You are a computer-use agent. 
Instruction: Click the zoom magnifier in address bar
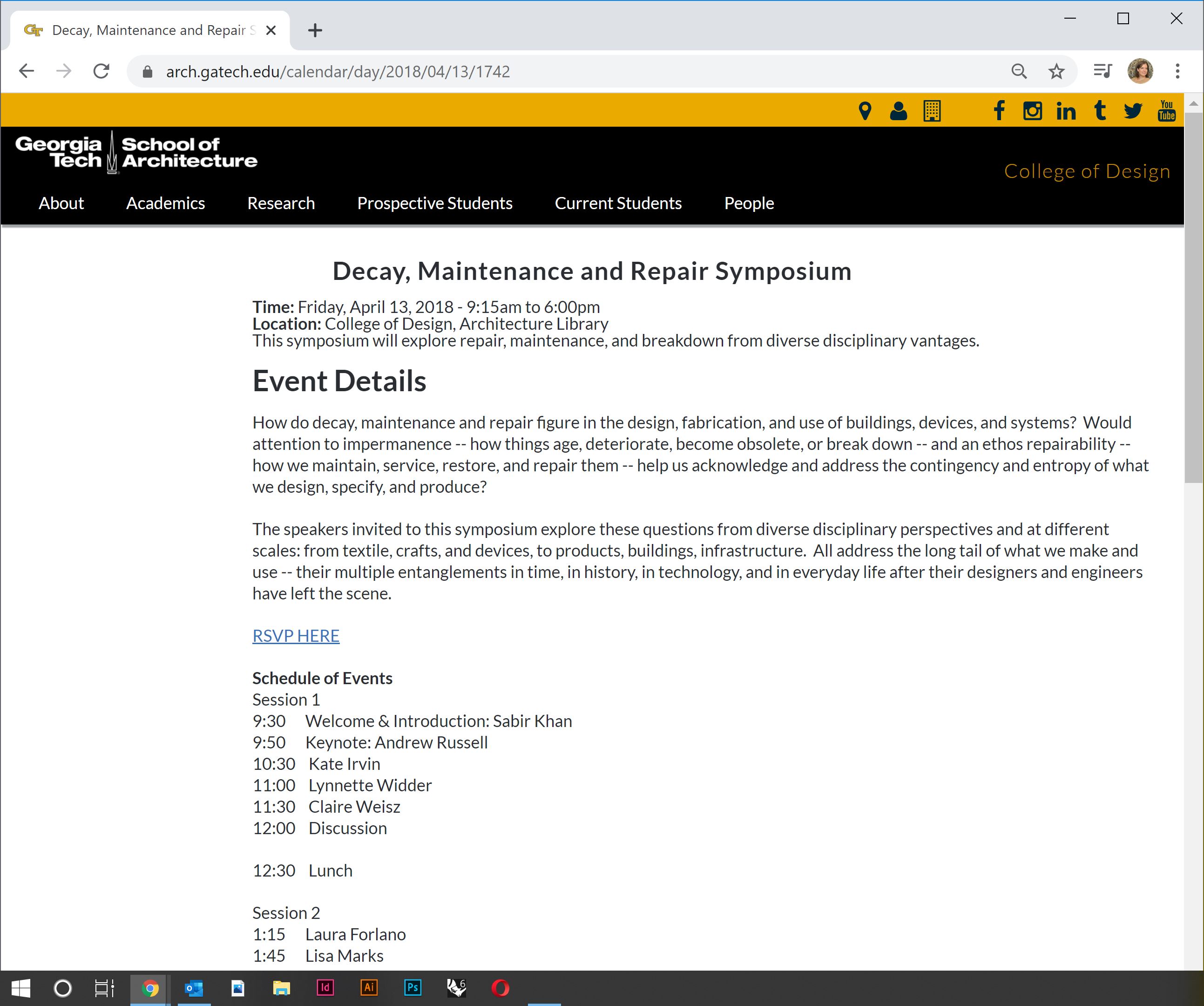pyautogui.click(x=1019, y=72)
